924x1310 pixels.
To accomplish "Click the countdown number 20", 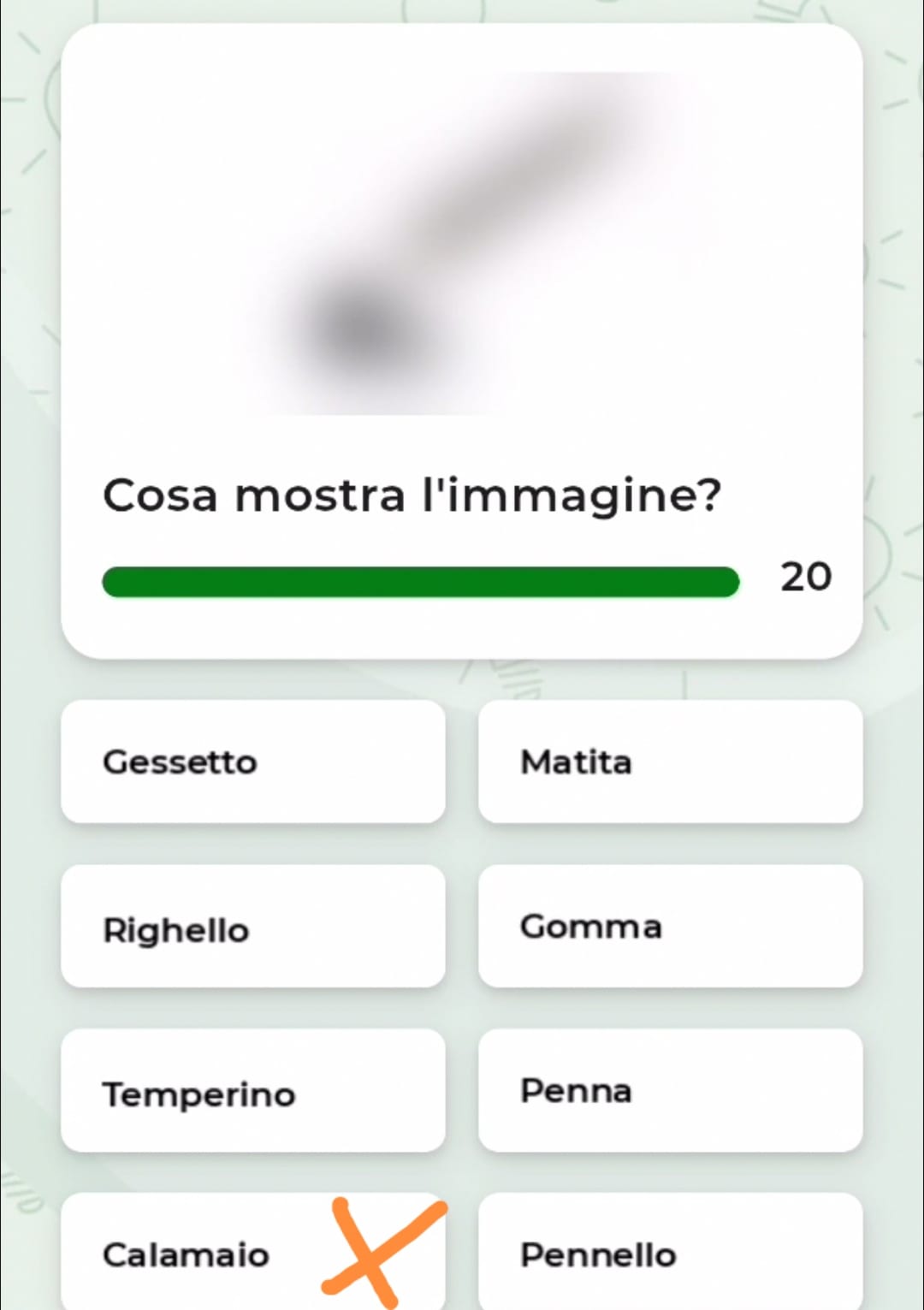I will 806,578.
